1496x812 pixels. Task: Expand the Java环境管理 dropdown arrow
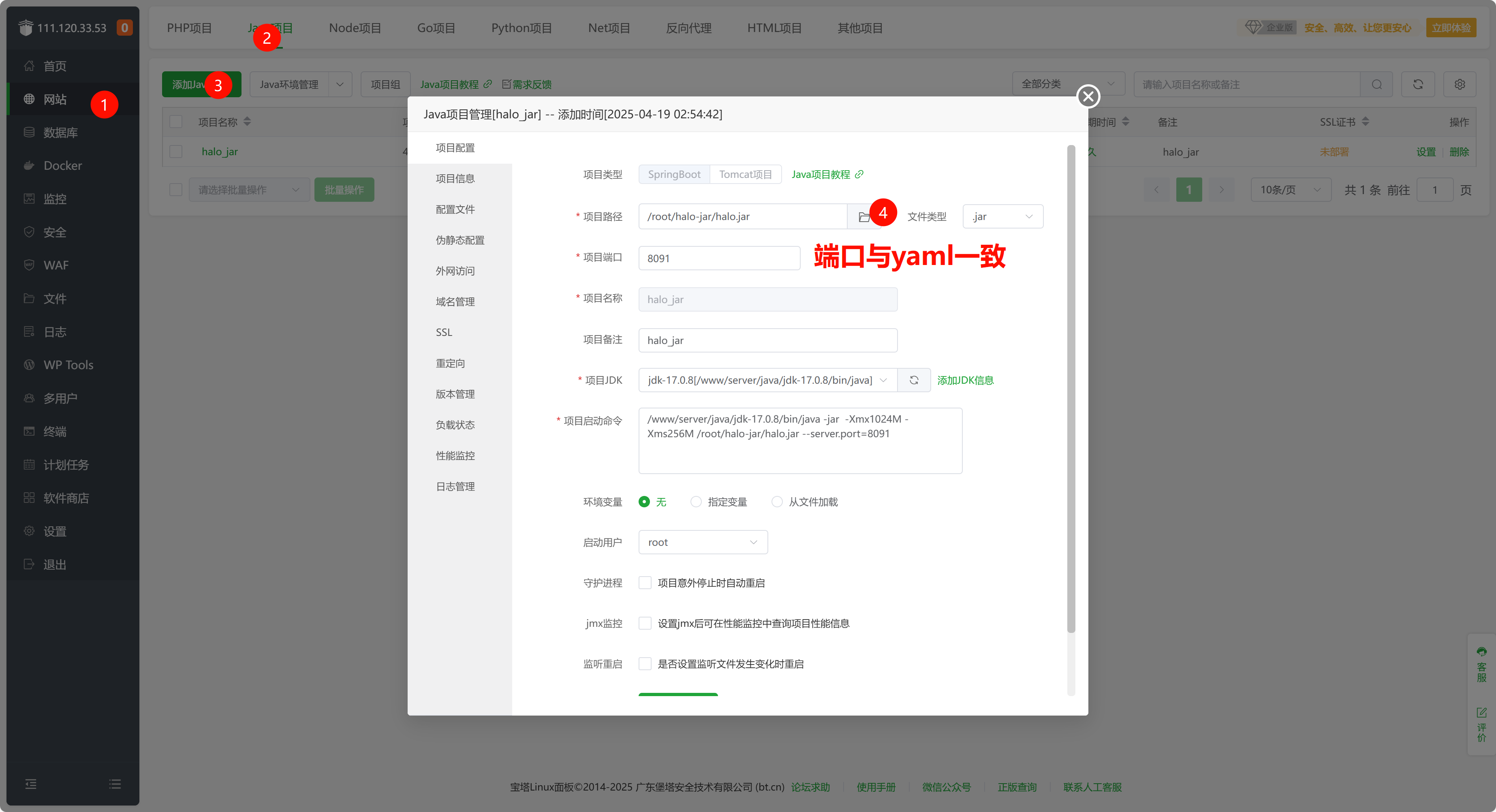coord(340,85)
